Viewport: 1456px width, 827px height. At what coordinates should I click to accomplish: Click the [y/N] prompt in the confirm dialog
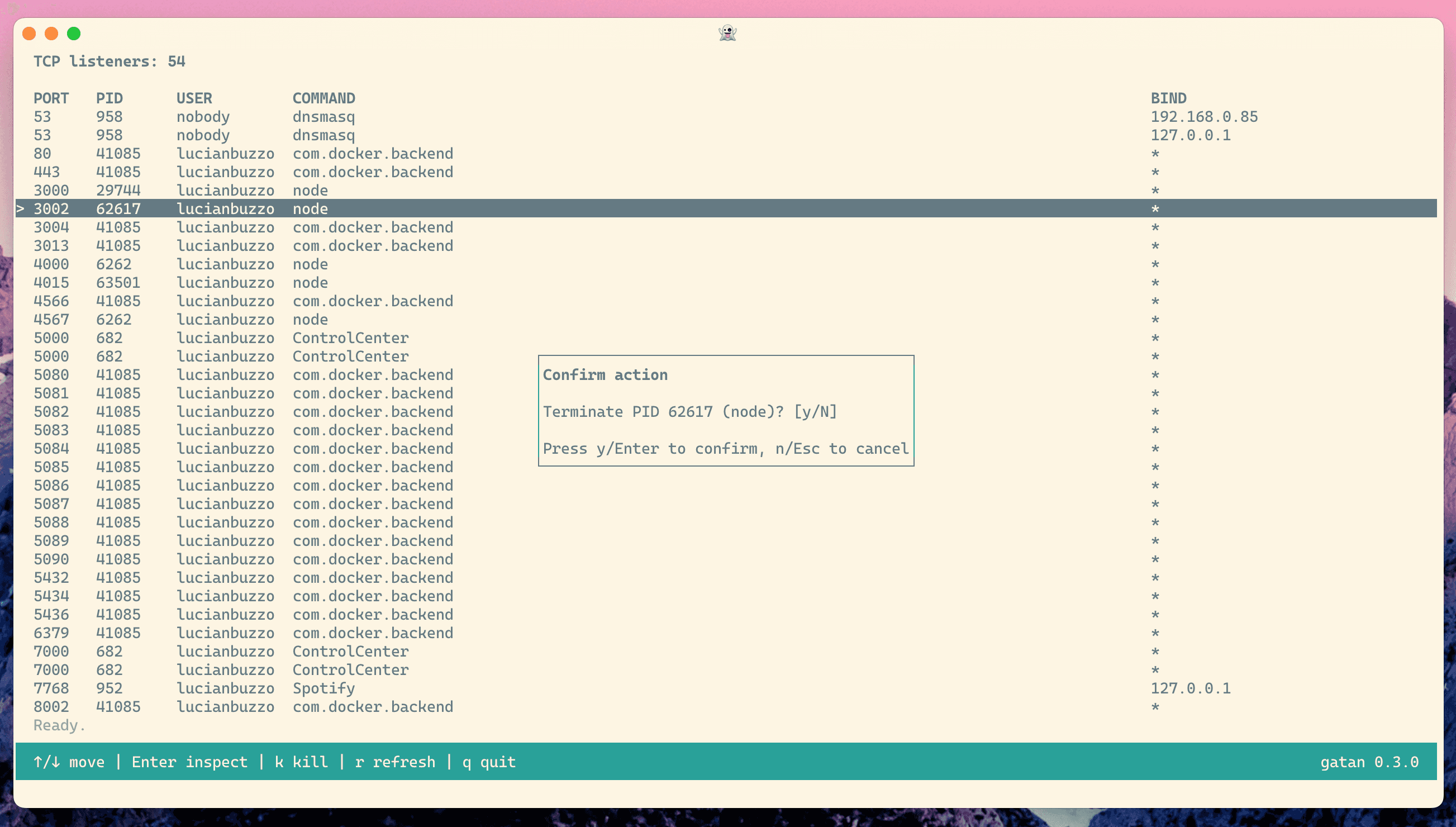pyautogui.click(x=815, y=412)
